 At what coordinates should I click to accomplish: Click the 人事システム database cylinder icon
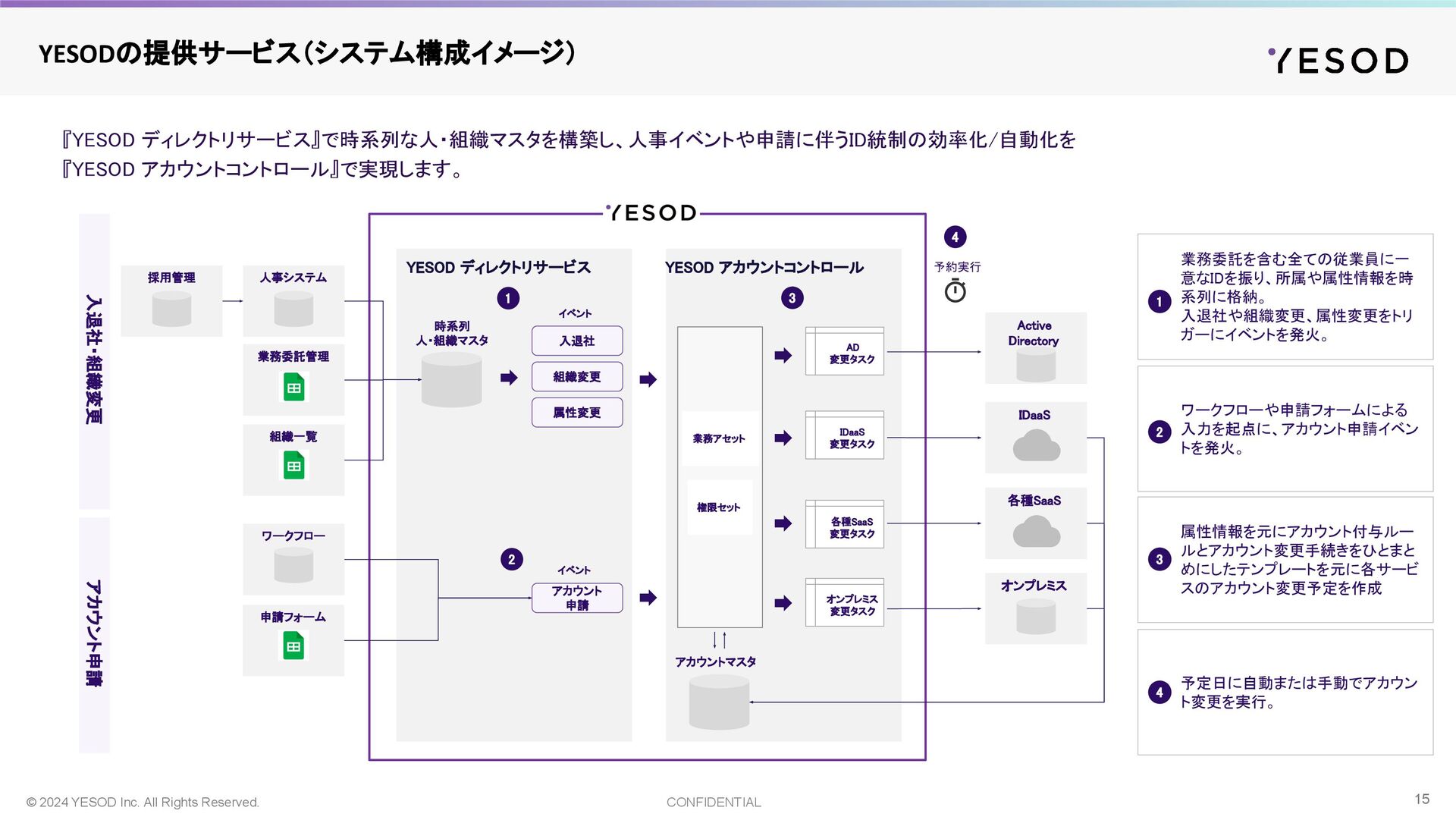coord(293,309)
